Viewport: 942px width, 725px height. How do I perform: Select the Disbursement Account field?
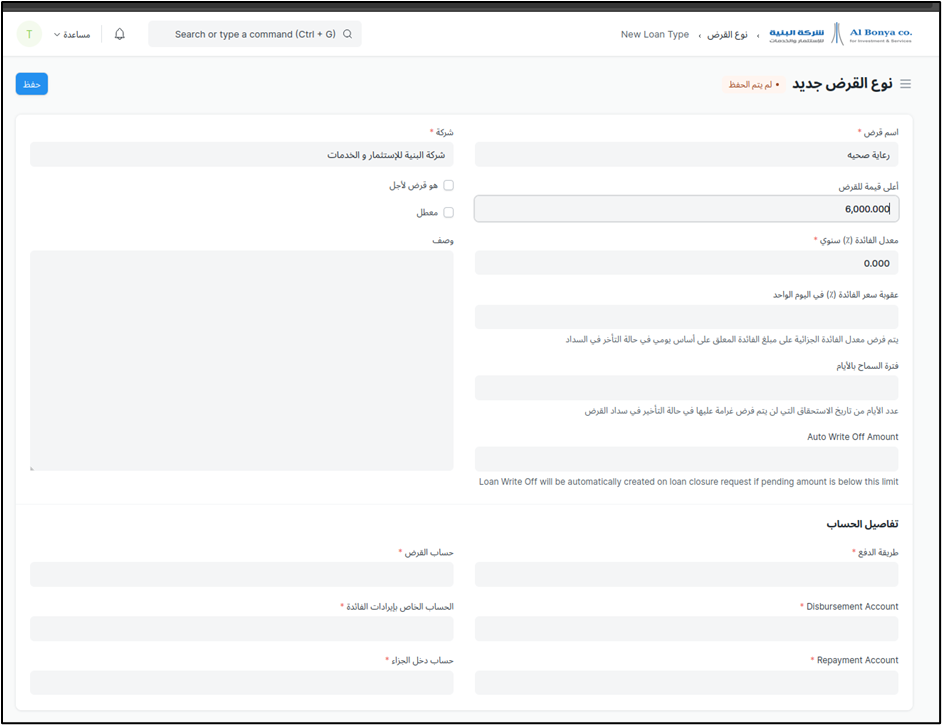[686, 628]
